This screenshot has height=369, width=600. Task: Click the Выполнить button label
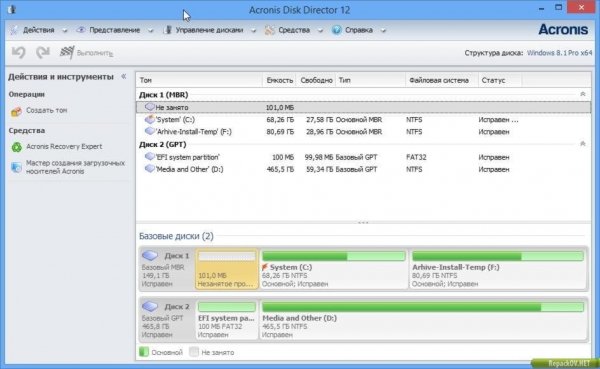[95, 53]
